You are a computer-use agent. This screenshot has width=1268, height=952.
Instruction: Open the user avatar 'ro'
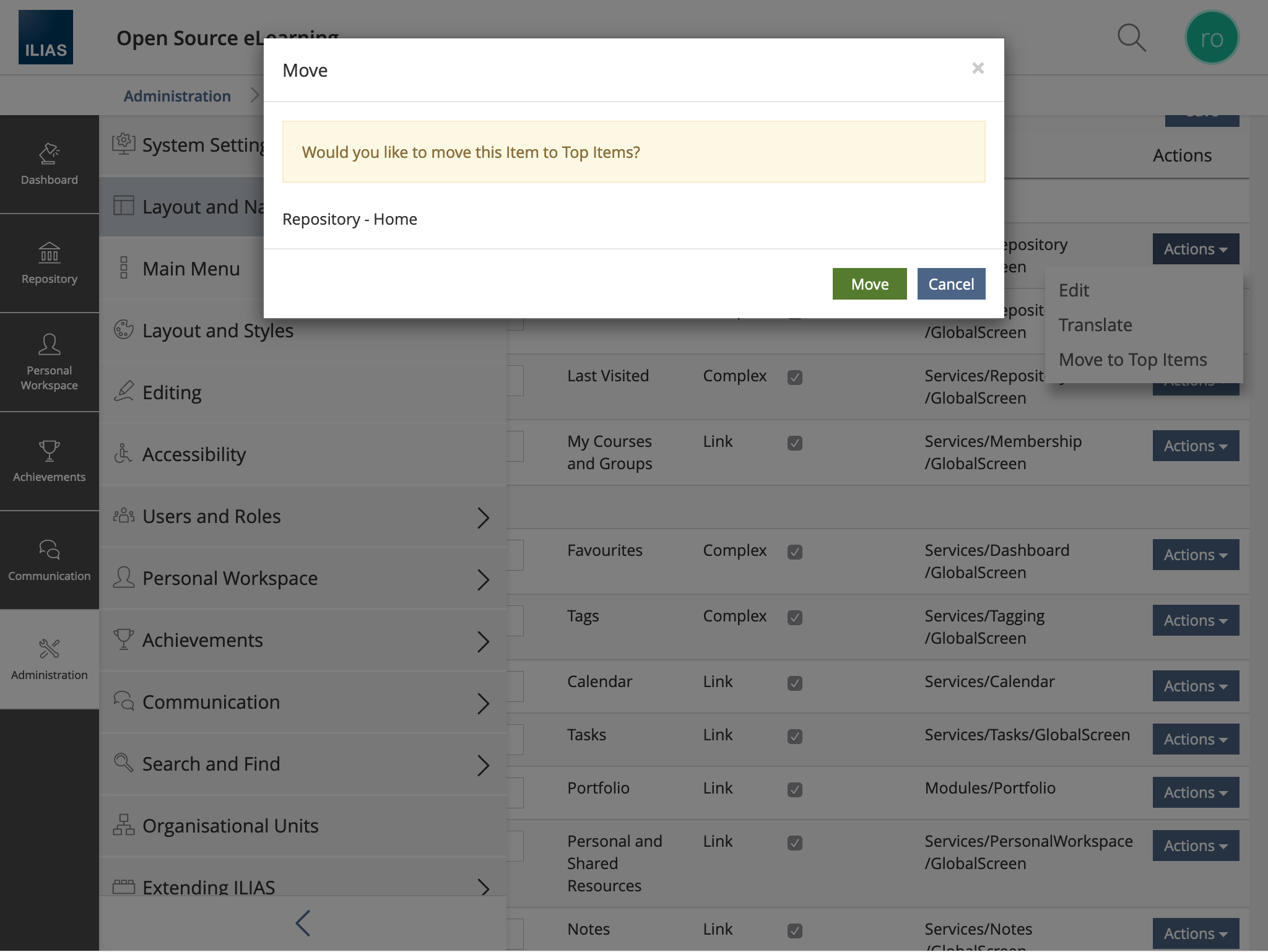[x=1211, y=38]
